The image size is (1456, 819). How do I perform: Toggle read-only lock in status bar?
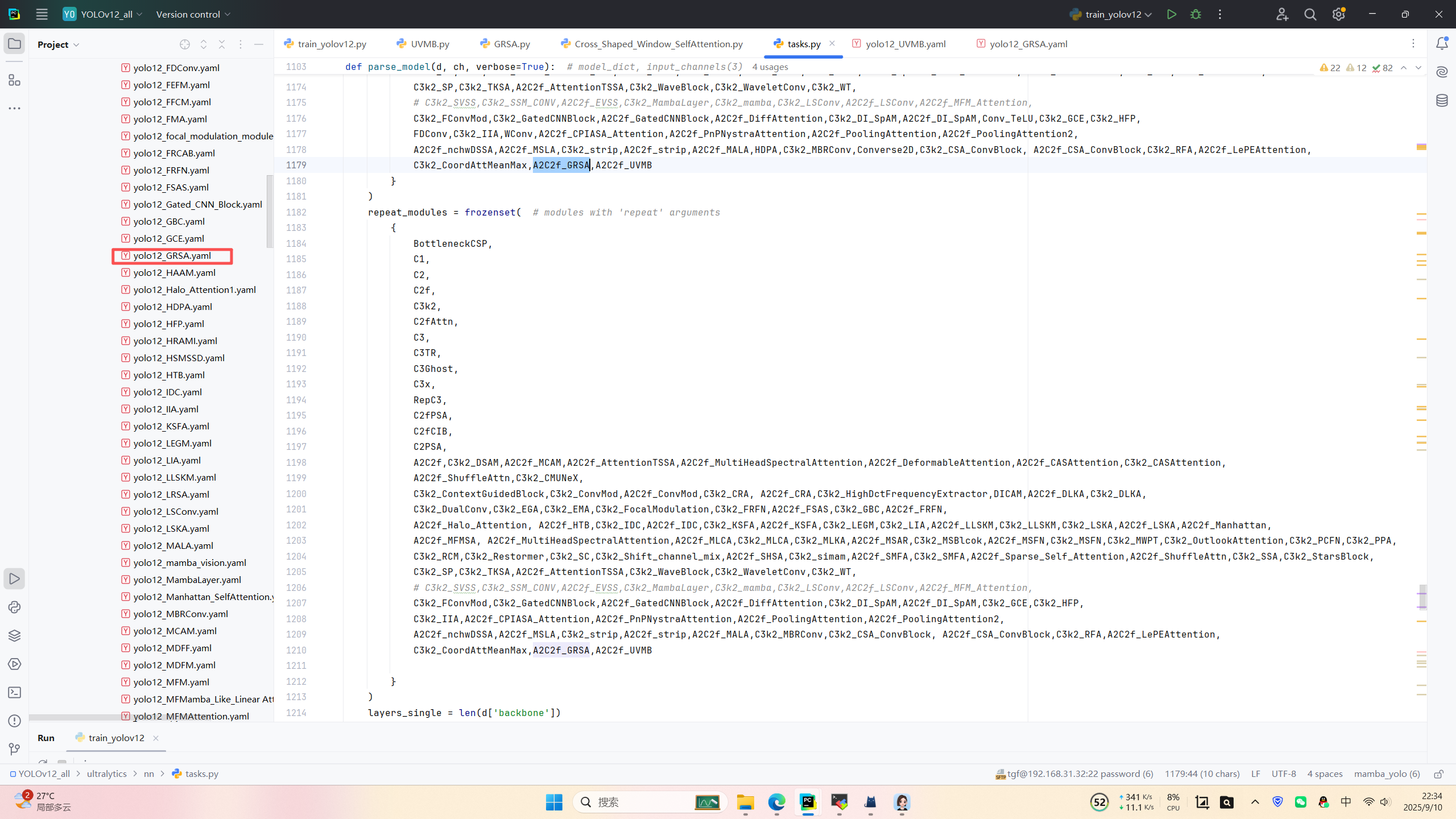[1439, 774]
